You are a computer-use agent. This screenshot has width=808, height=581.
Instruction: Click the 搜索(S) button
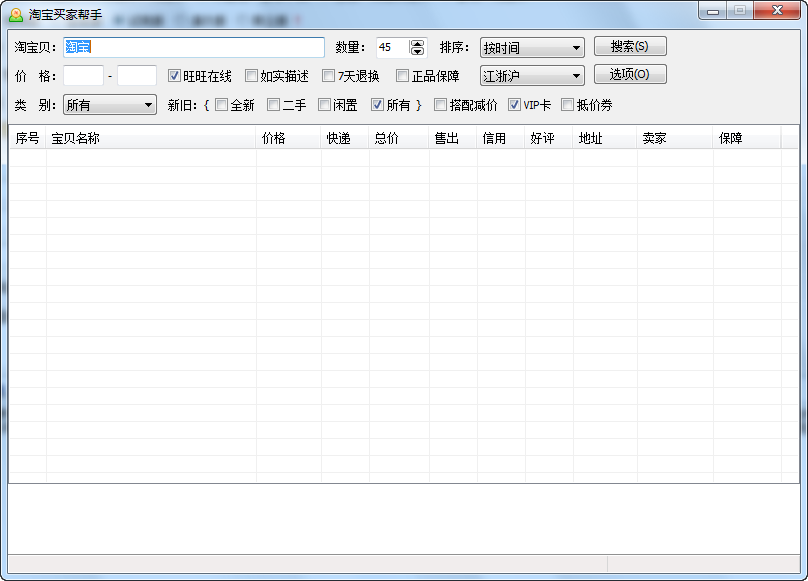click(630, 46)
